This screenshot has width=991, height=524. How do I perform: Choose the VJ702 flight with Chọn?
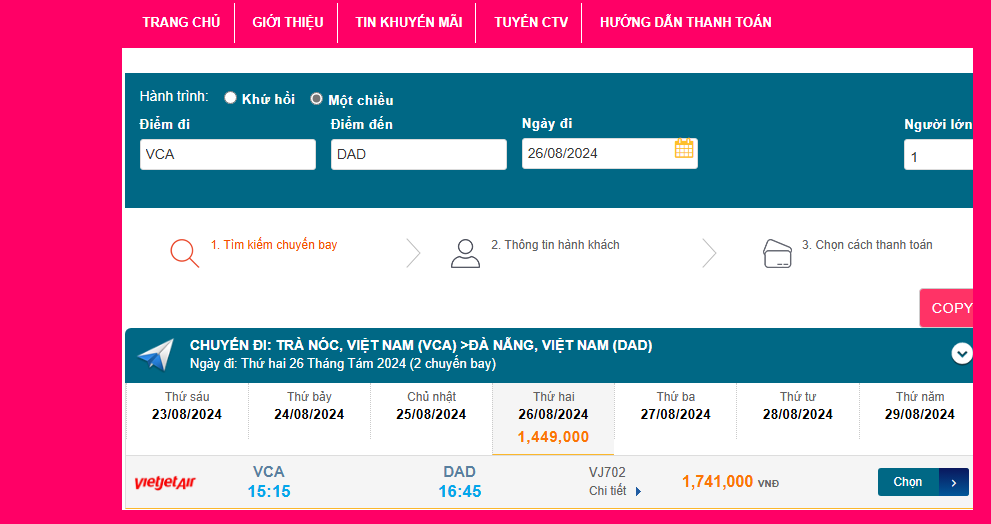(908, 482)
